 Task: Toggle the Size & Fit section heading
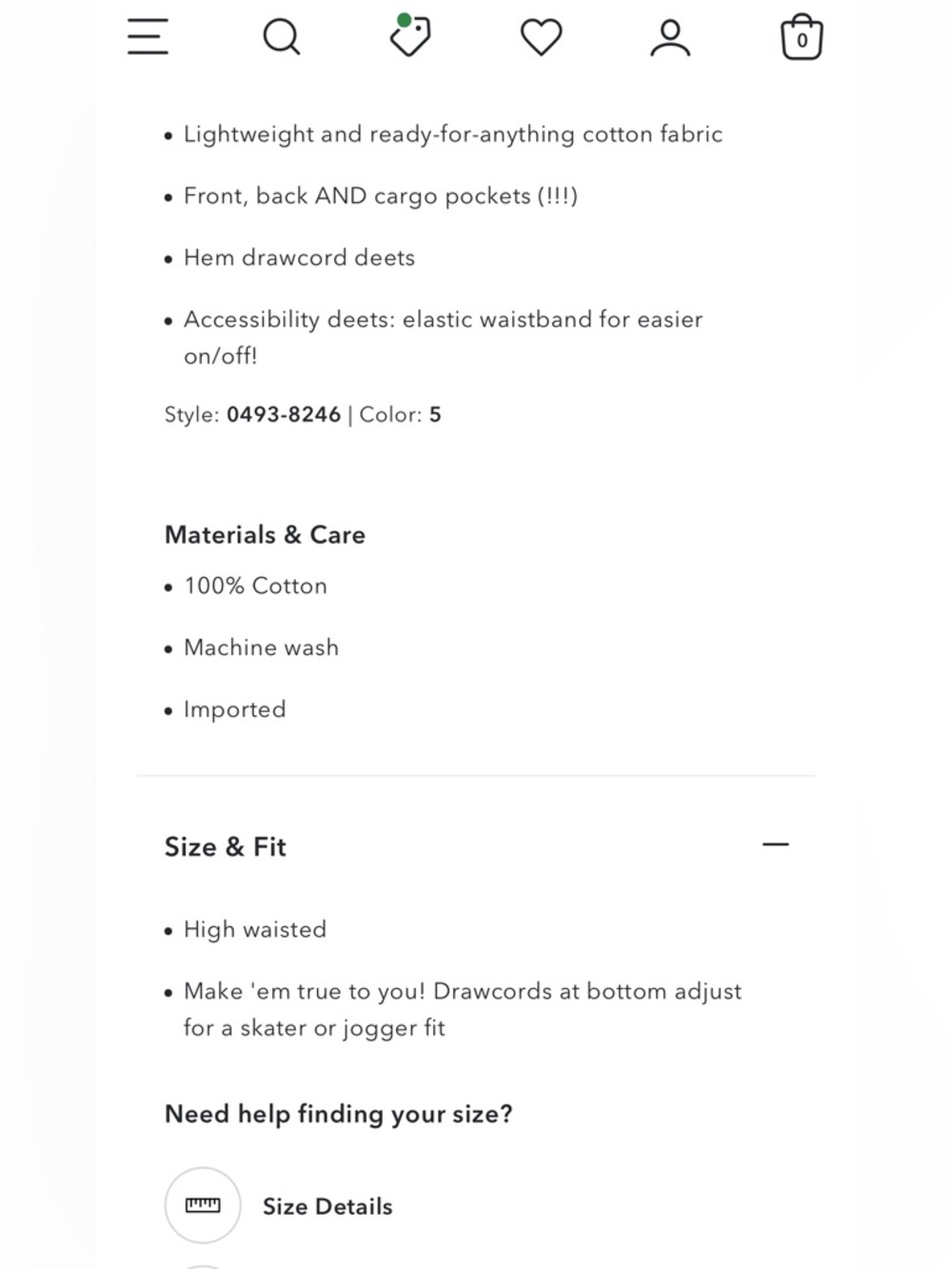pyautogui.click(x=225, y=846)
